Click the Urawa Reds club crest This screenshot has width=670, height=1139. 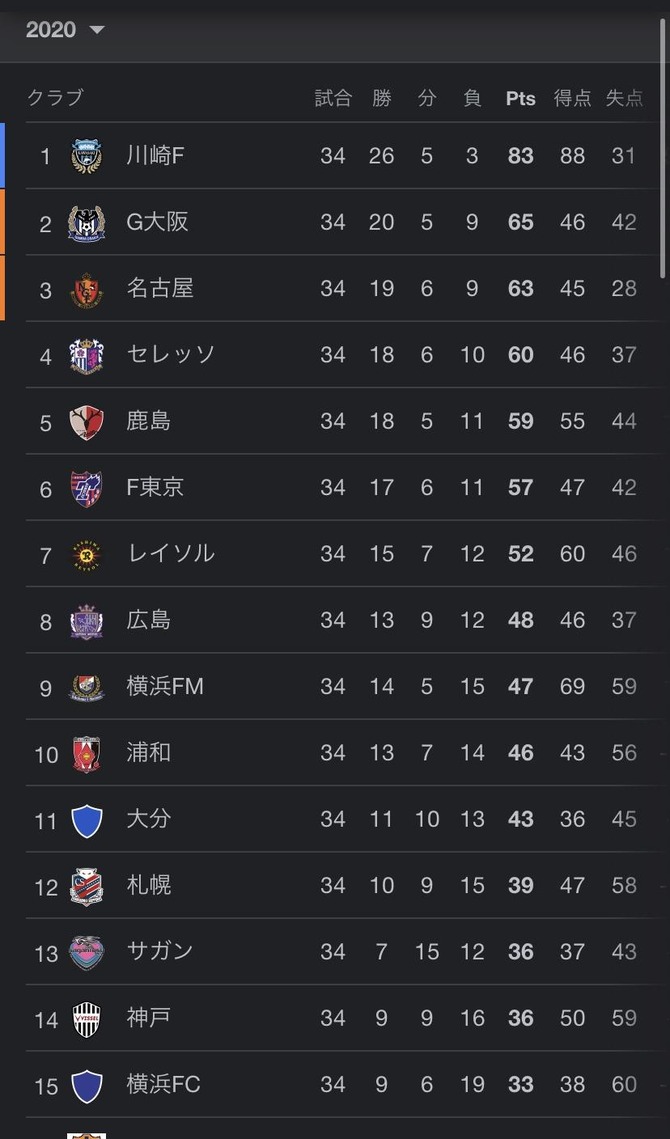(x=86, y=753)
